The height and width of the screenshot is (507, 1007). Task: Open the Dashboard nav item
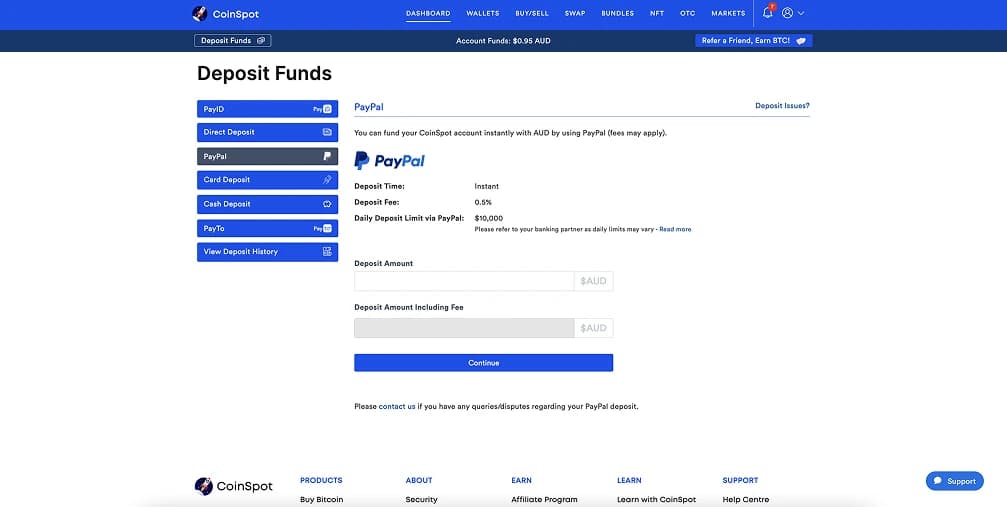428,13
